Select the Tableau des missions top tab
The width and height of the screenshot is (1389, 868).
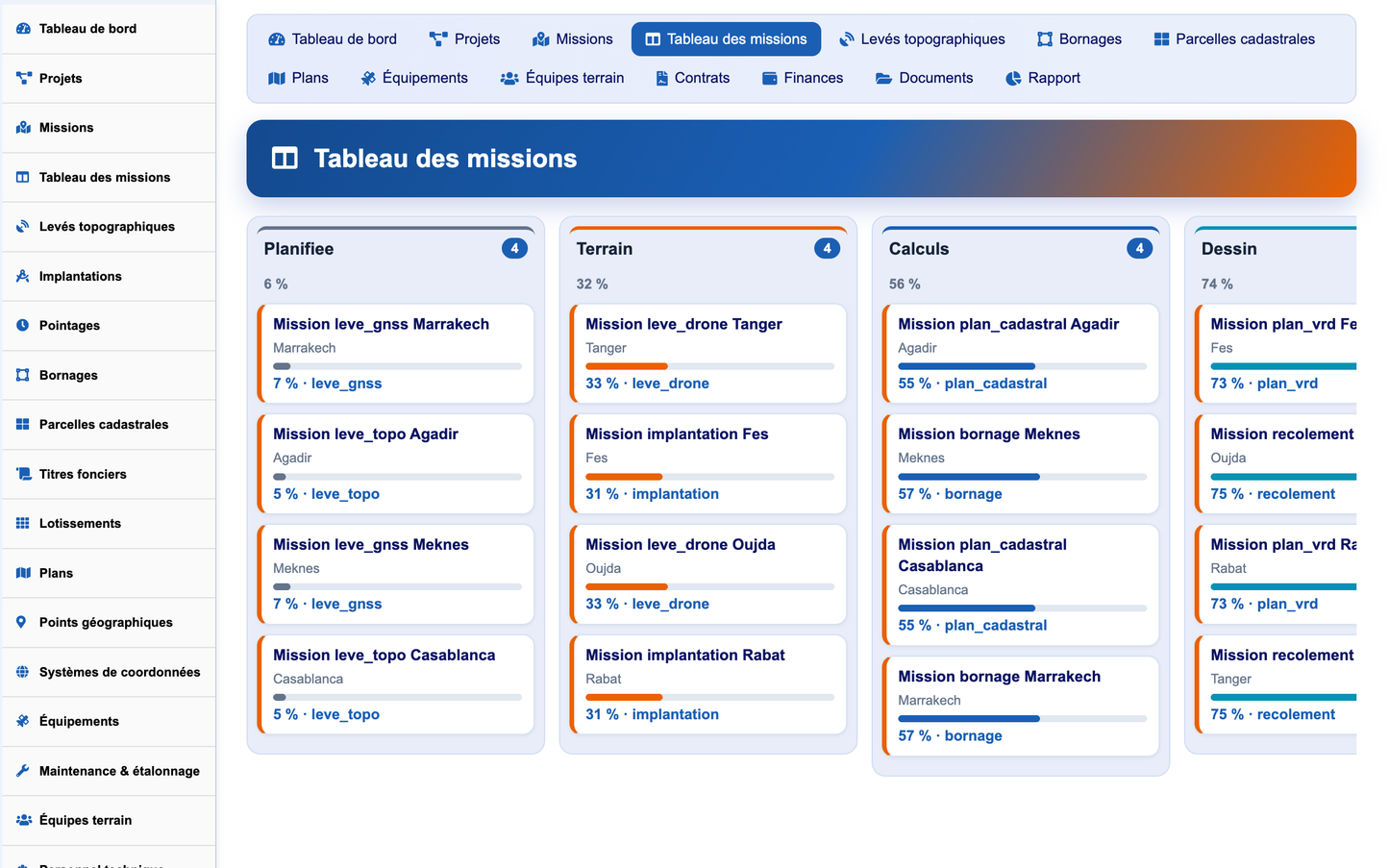click(x=726, y=39)
